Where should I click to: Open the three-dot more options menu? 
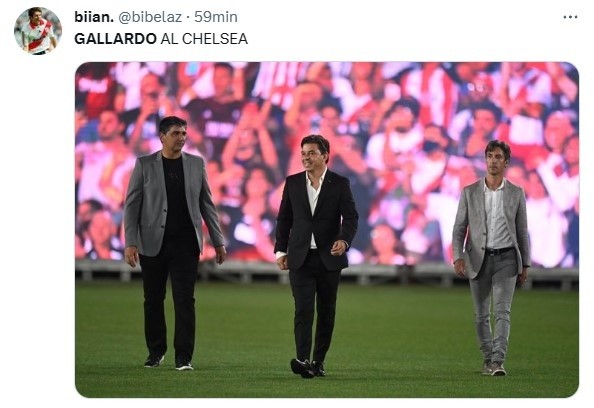point(570,17)
